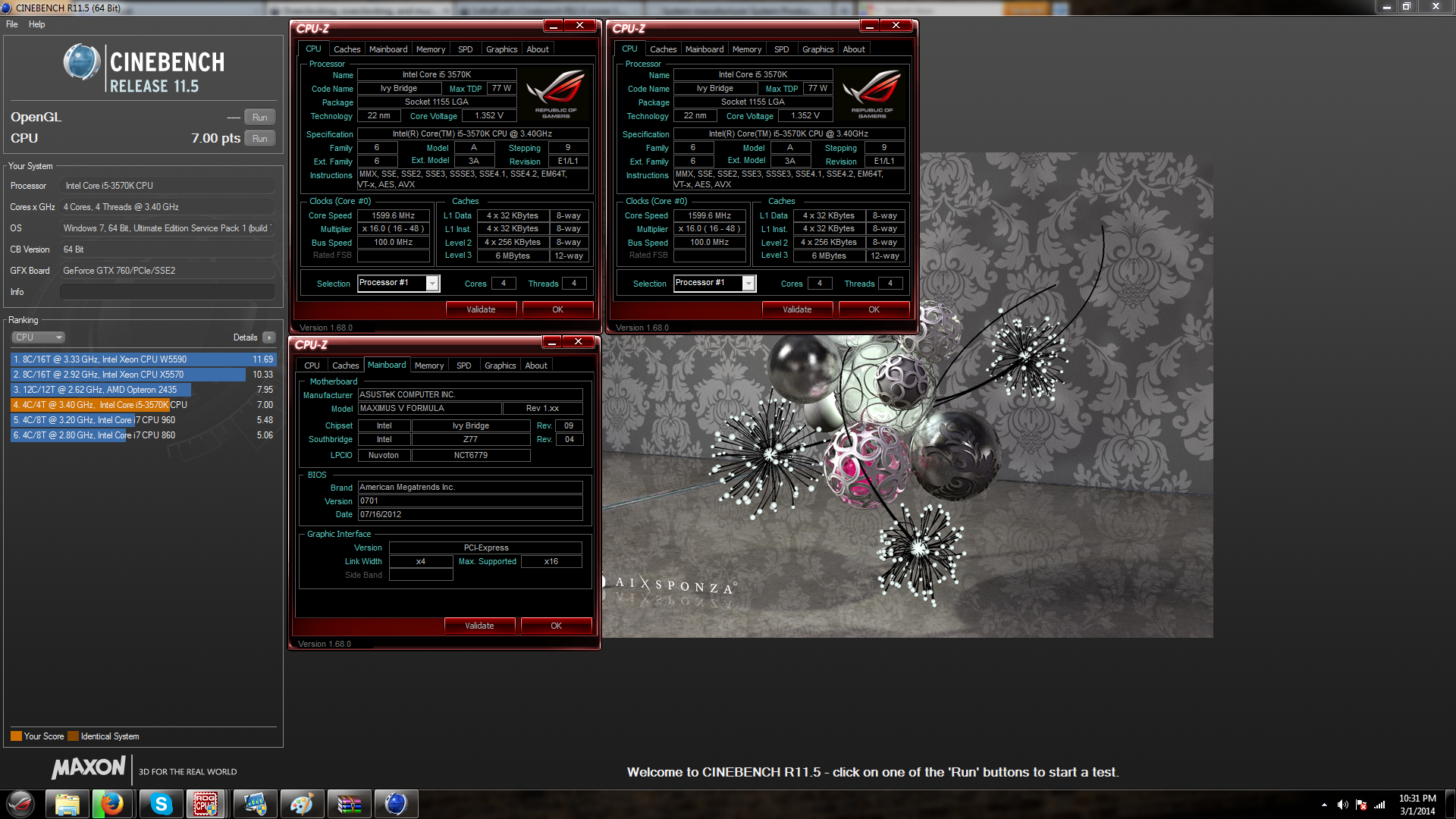Open Mainboard tab in left CPU-Z processor window
The height and width of the screenshot is (819, 1456).
(x=388, y=49)
